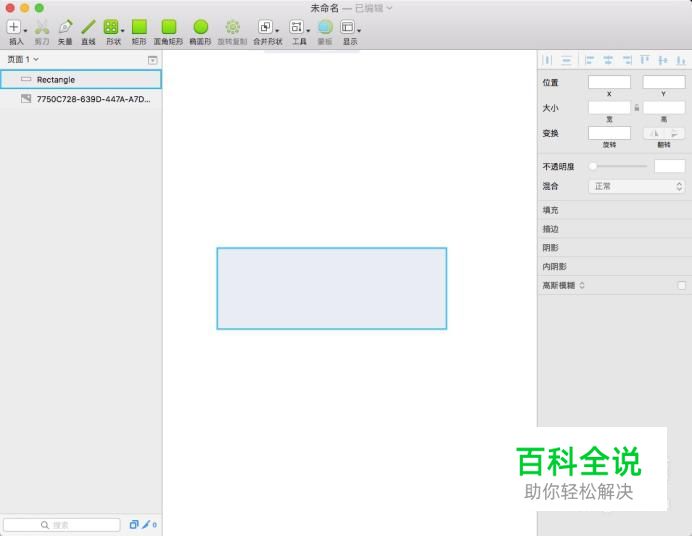Toggle the width-height lock icon
The image size is (692, 536).
point(636,107)
